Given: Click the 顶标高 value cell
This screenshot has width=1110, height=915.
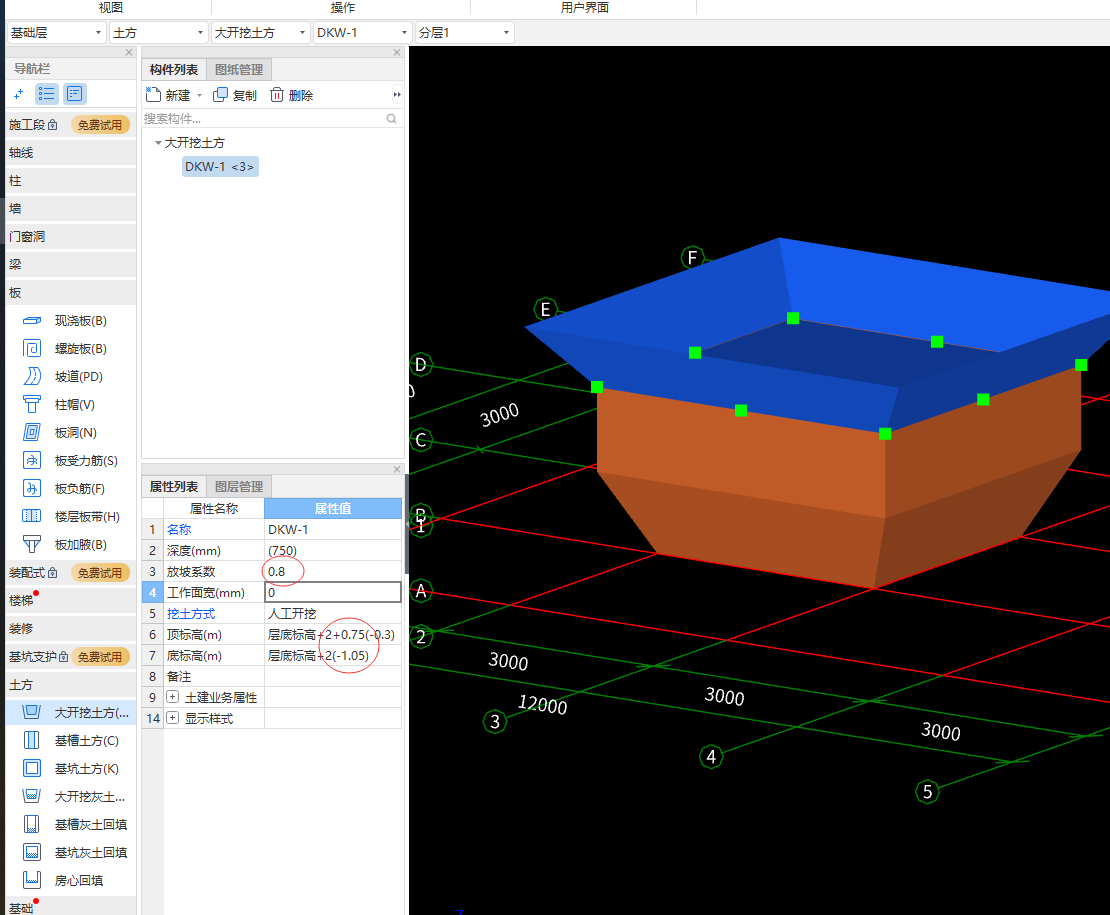Looking at the screenshot, I should point(333,635).
